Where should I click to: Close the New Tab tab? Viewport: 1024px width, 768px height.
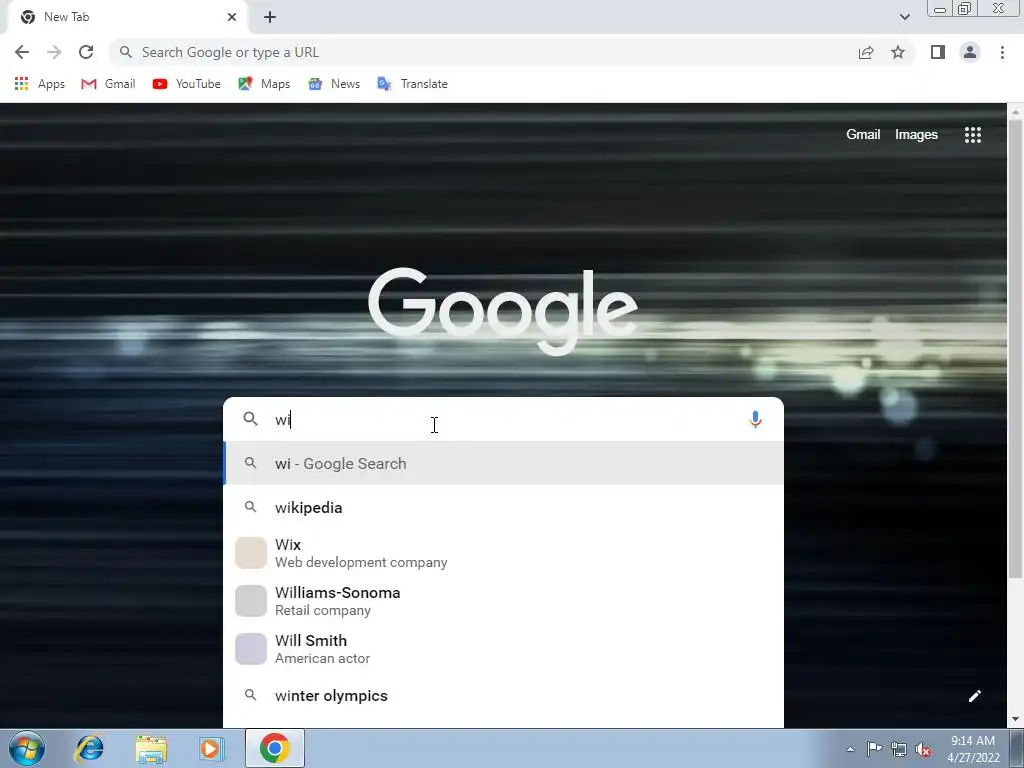[x=232, y=17]
